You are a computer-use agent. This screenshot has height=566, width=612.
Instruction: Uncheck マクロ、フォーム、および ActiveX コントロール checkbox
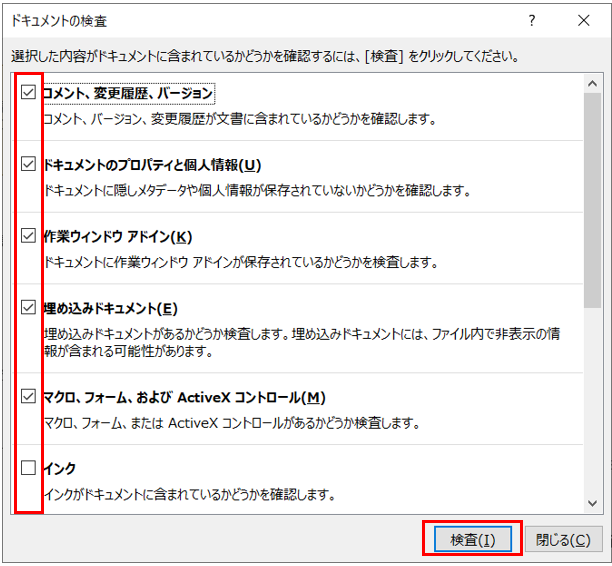[x=28, y=396]
